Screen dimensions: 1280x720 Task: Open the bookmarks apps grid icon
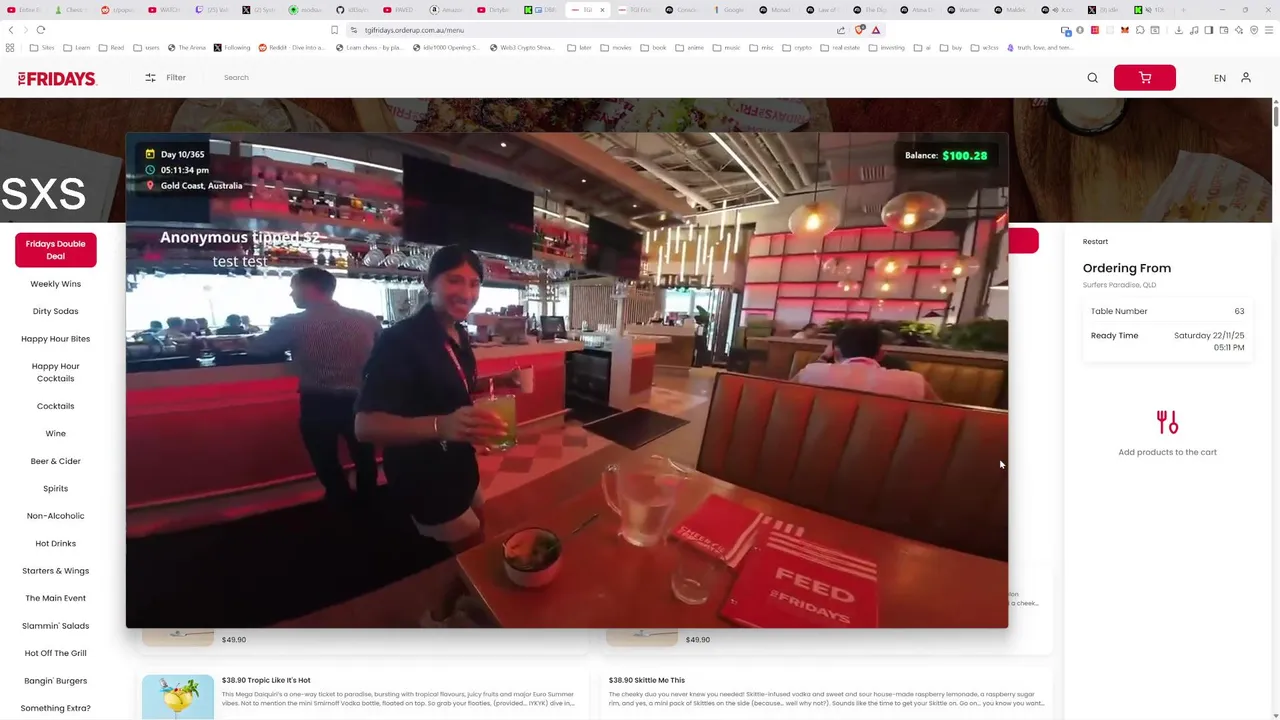pyautogui.click(x=10, y=47)
